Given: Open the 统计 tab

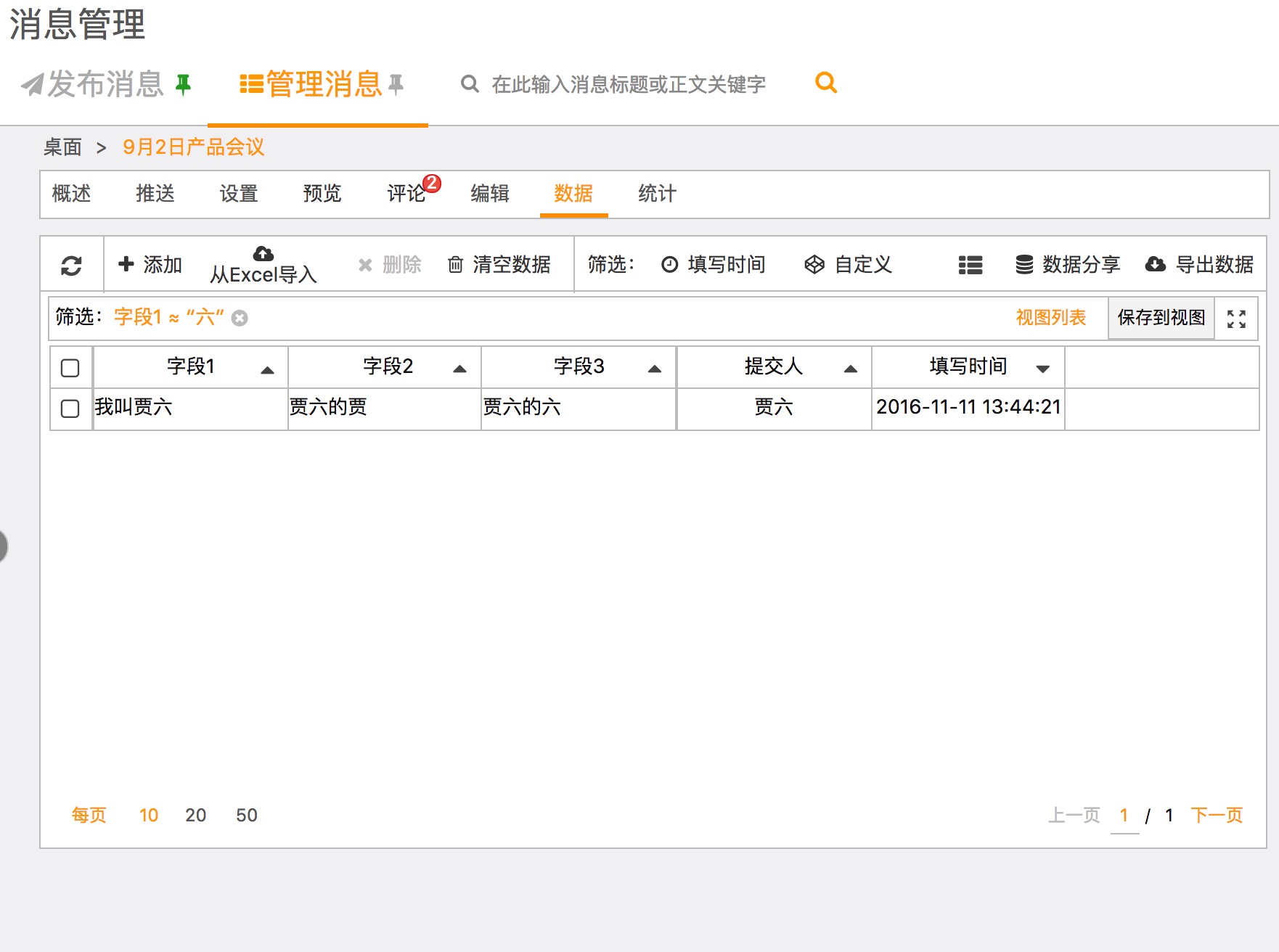Looking at the screenshot, I should click(657, 194).
